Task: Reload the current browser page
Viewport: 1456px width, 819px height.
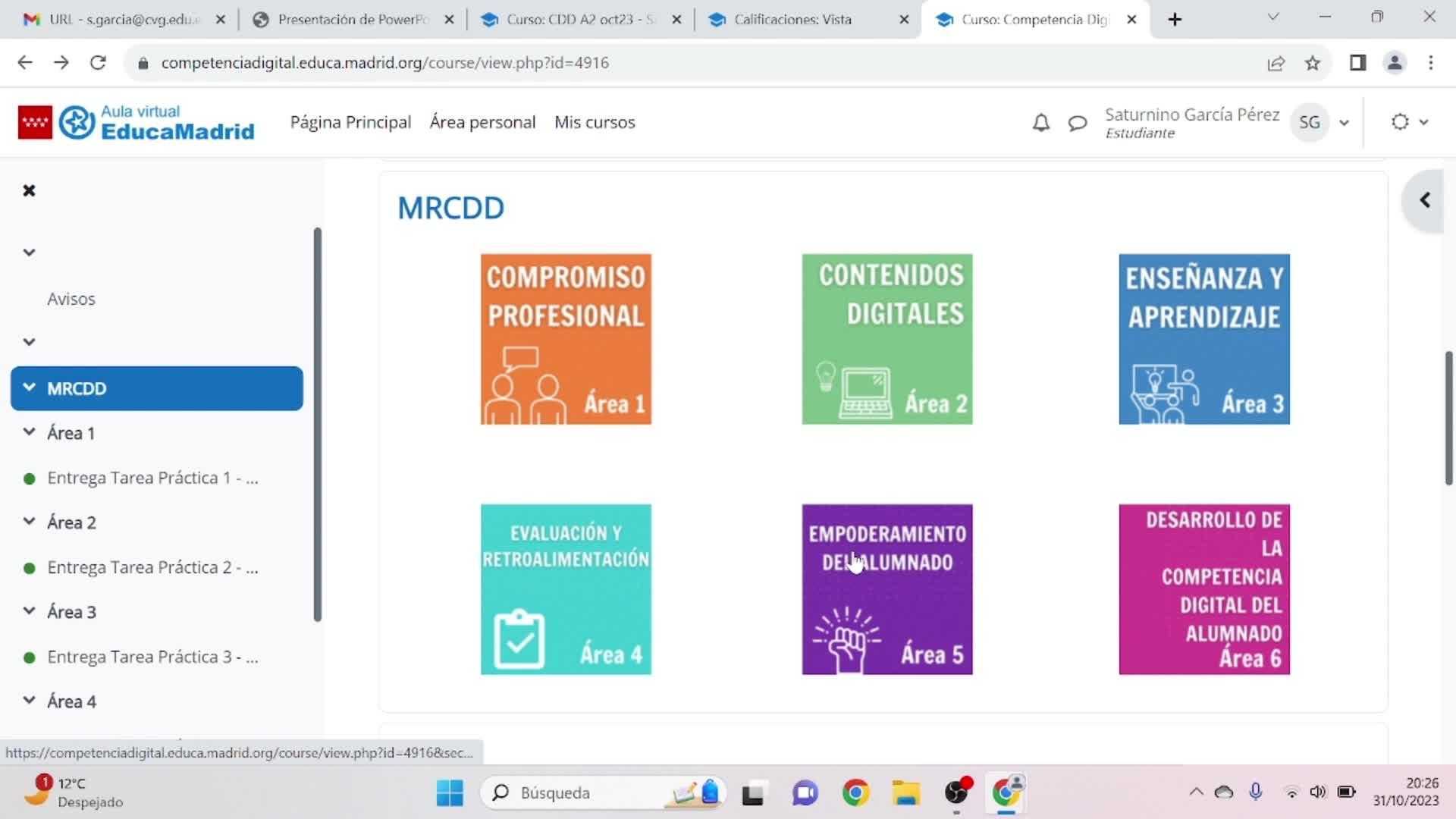Action: (x=98, y=63)
